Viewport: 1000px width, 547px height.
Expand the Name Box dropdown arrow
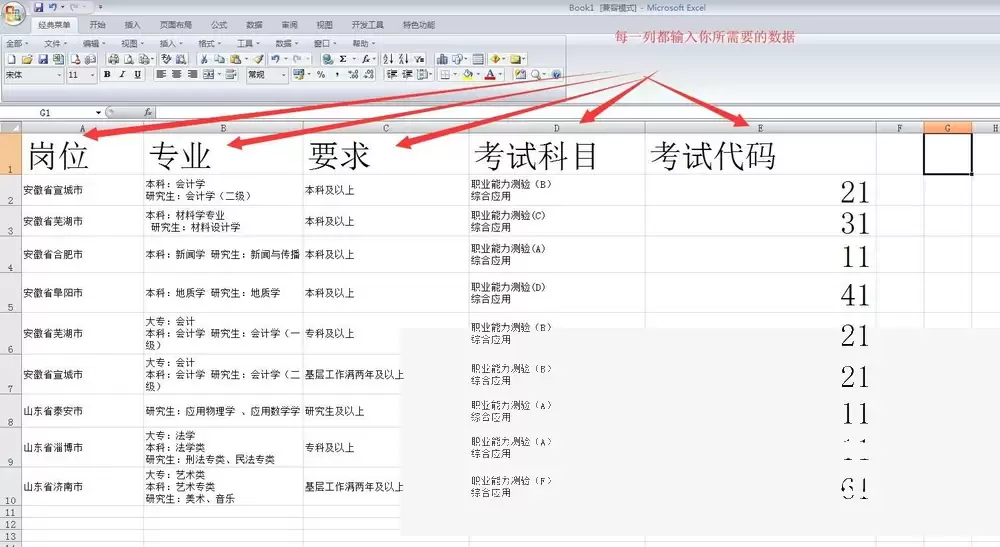point(98,113)
